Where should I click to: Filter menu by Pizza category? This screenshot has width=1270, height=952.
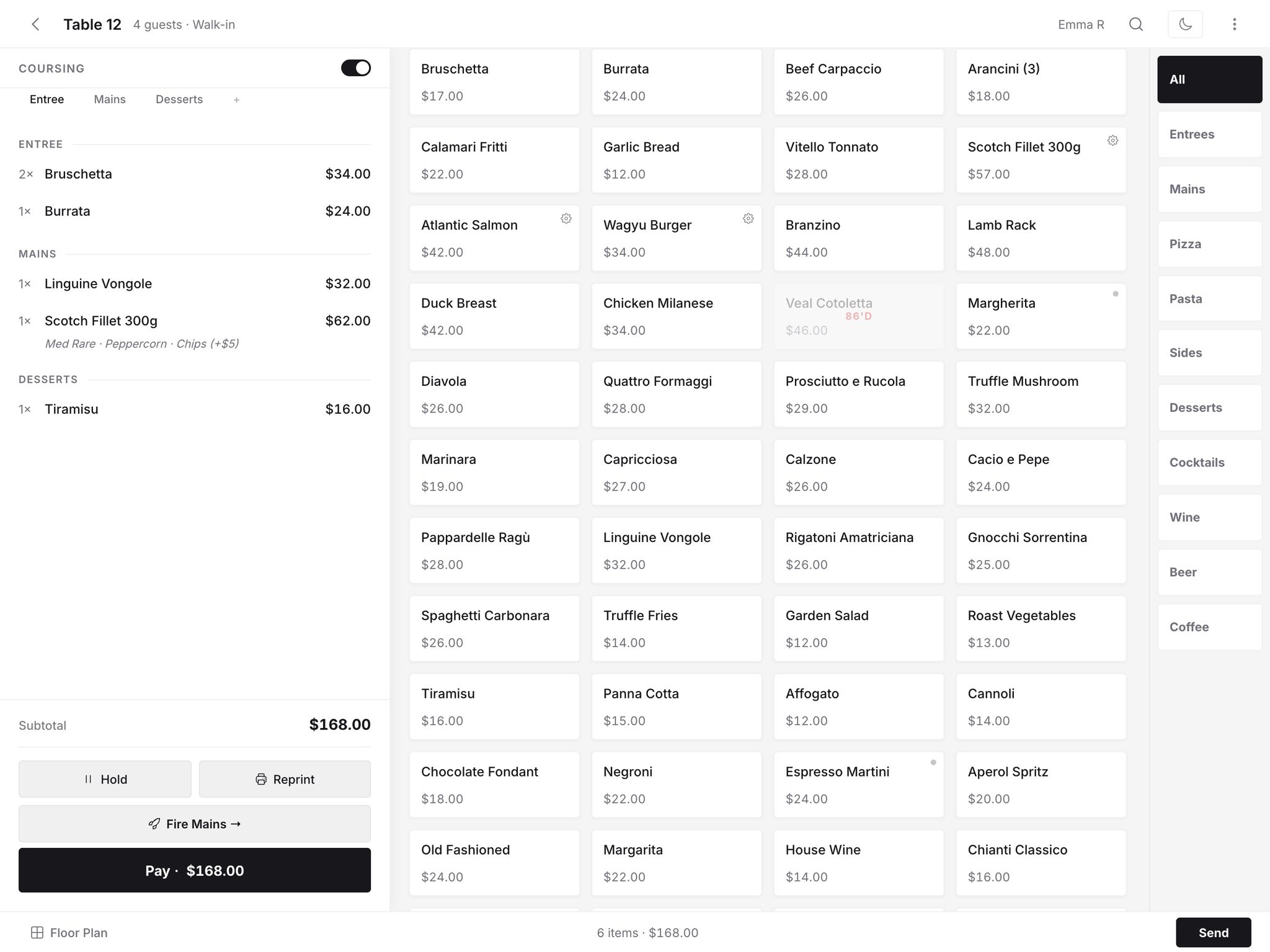(x=1209, y=244)
